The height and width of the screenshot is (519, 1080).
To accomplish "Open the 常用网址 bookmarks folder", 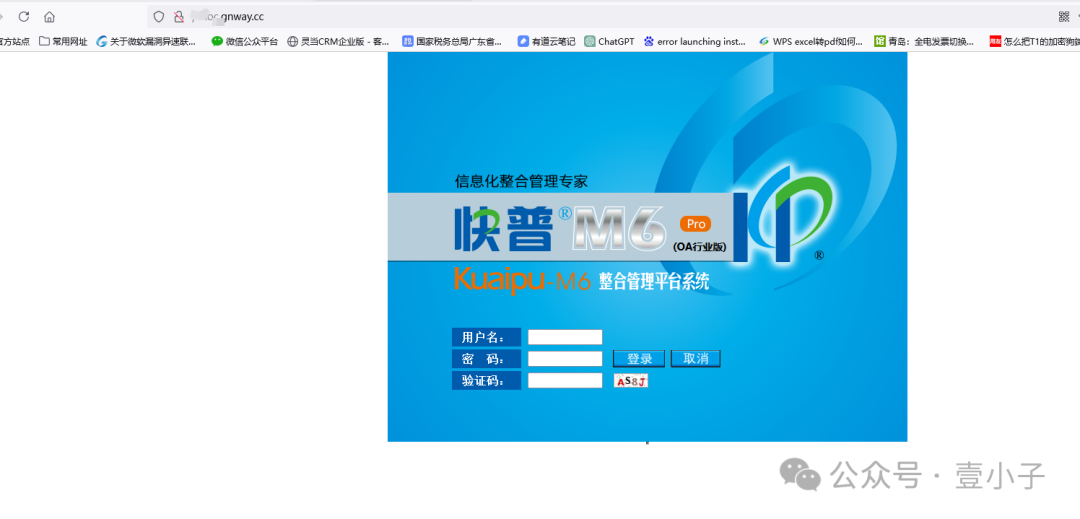I will click(x=63, y=41).
